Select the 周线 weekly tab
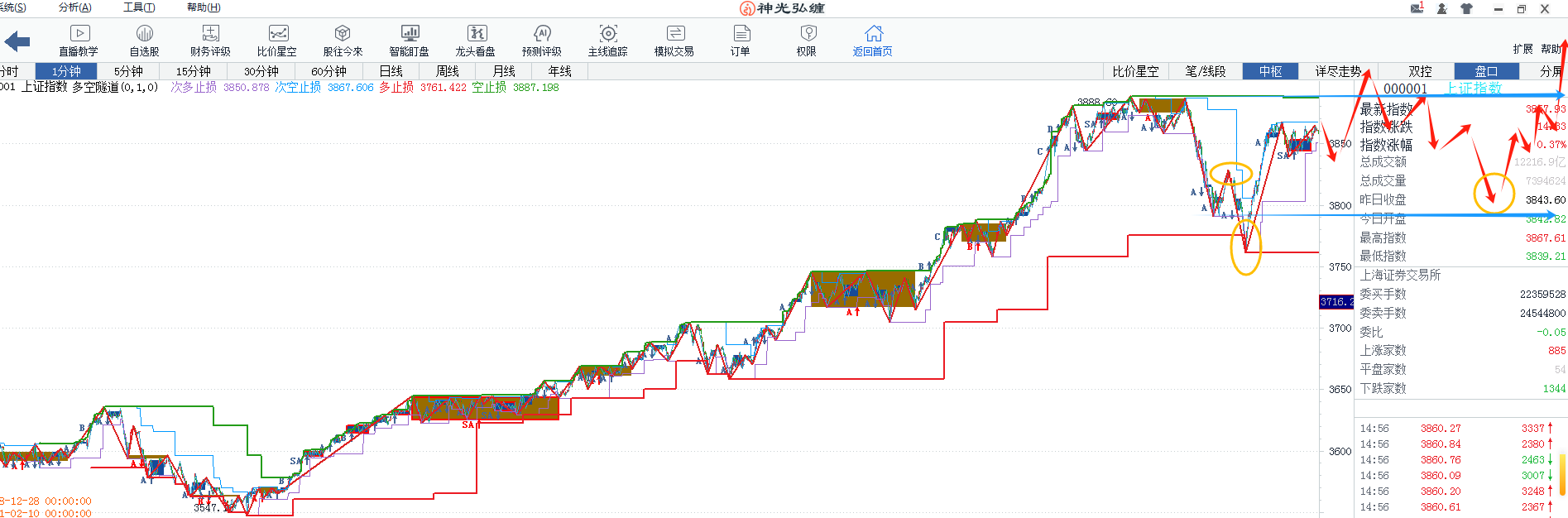The height and width of the screenshot is (518, 1568). click(x=448, y=71)
